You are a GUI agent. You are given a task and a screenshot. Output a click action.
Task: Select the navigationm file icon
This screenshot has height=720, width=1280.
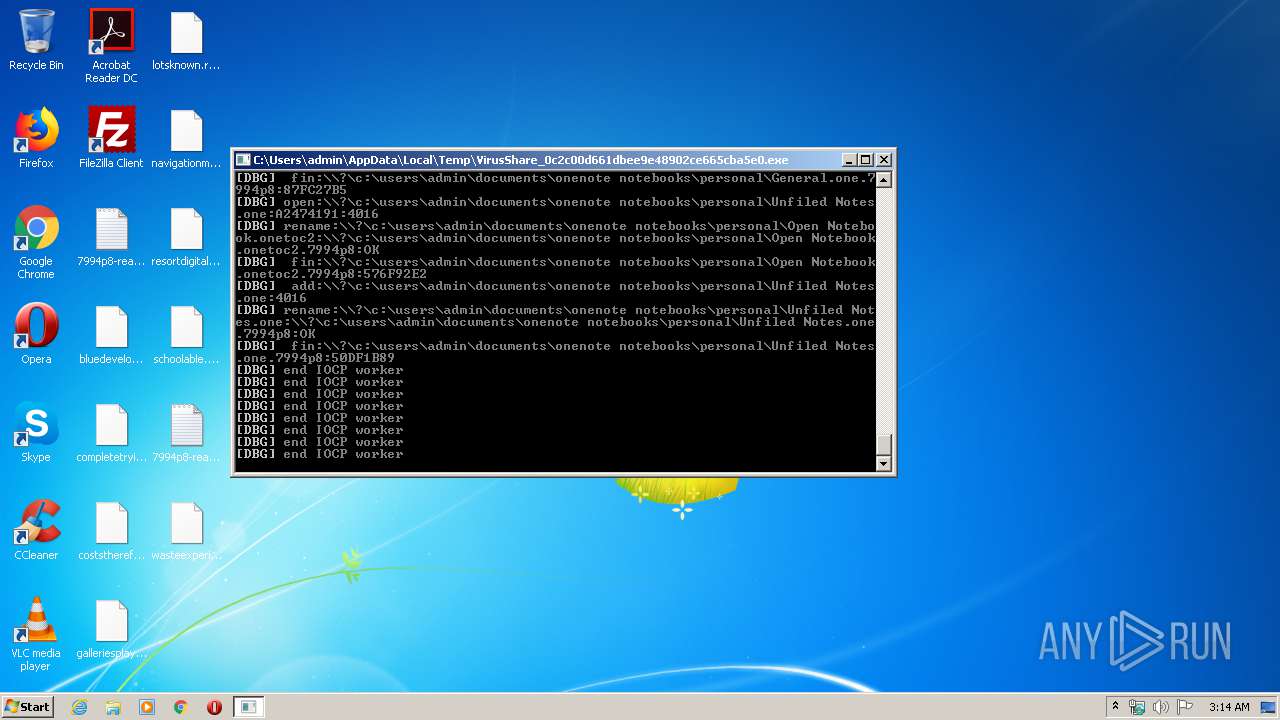pos(186,139)
